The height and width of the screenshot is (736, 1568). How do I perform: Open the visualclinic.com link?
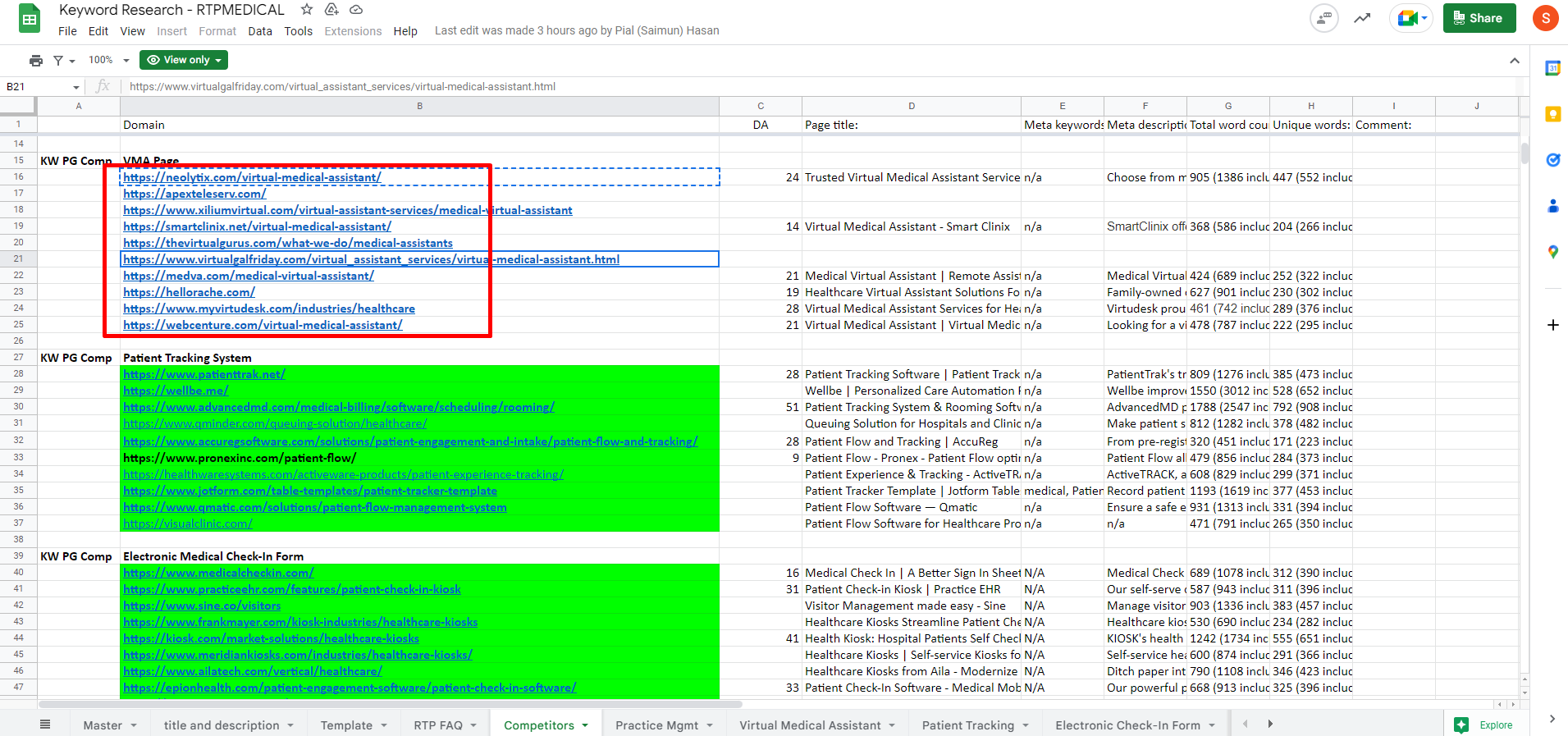(x=187, y=523)
